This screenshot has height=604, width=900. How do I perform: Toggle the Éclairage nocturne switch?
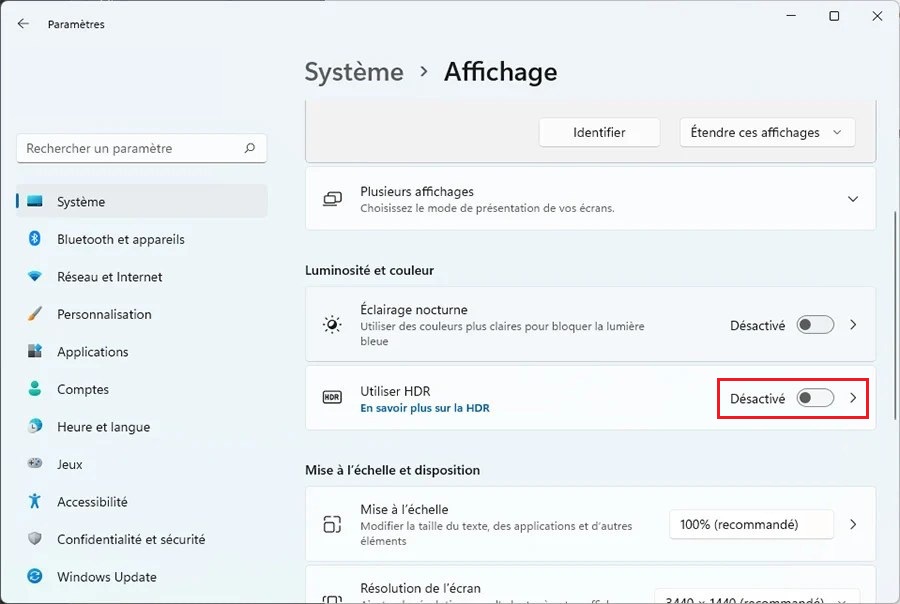tap(815, 325)
